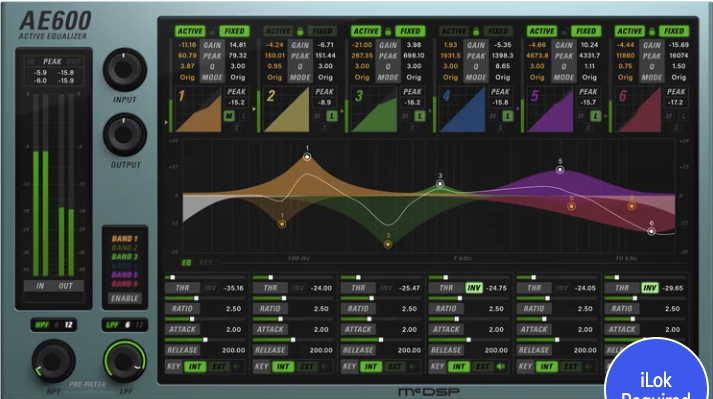
Task: Solo band 6 with its S button
Action: [x=676, y=128]
